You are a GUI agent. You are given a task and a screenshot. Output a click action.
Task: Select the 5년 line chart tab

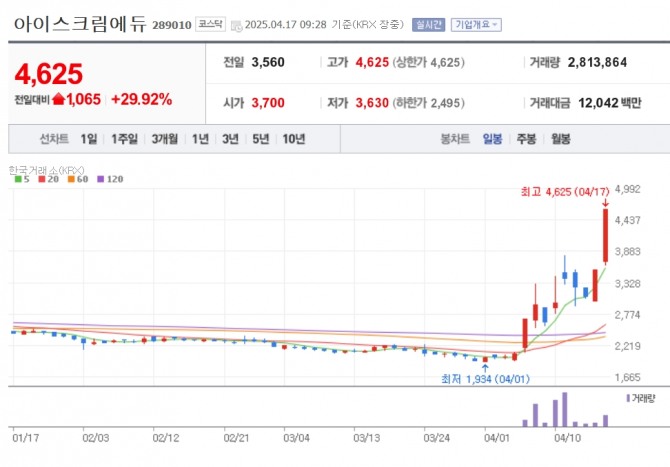tap(261, 139)
